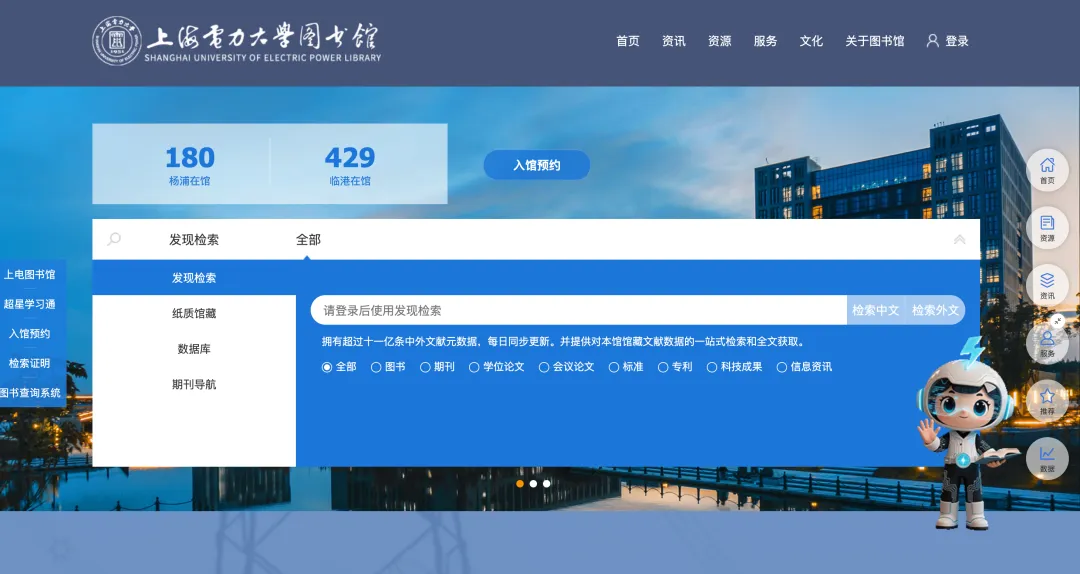Click the search input field
The image size is (1080, 574).
[x=579, y=310]
